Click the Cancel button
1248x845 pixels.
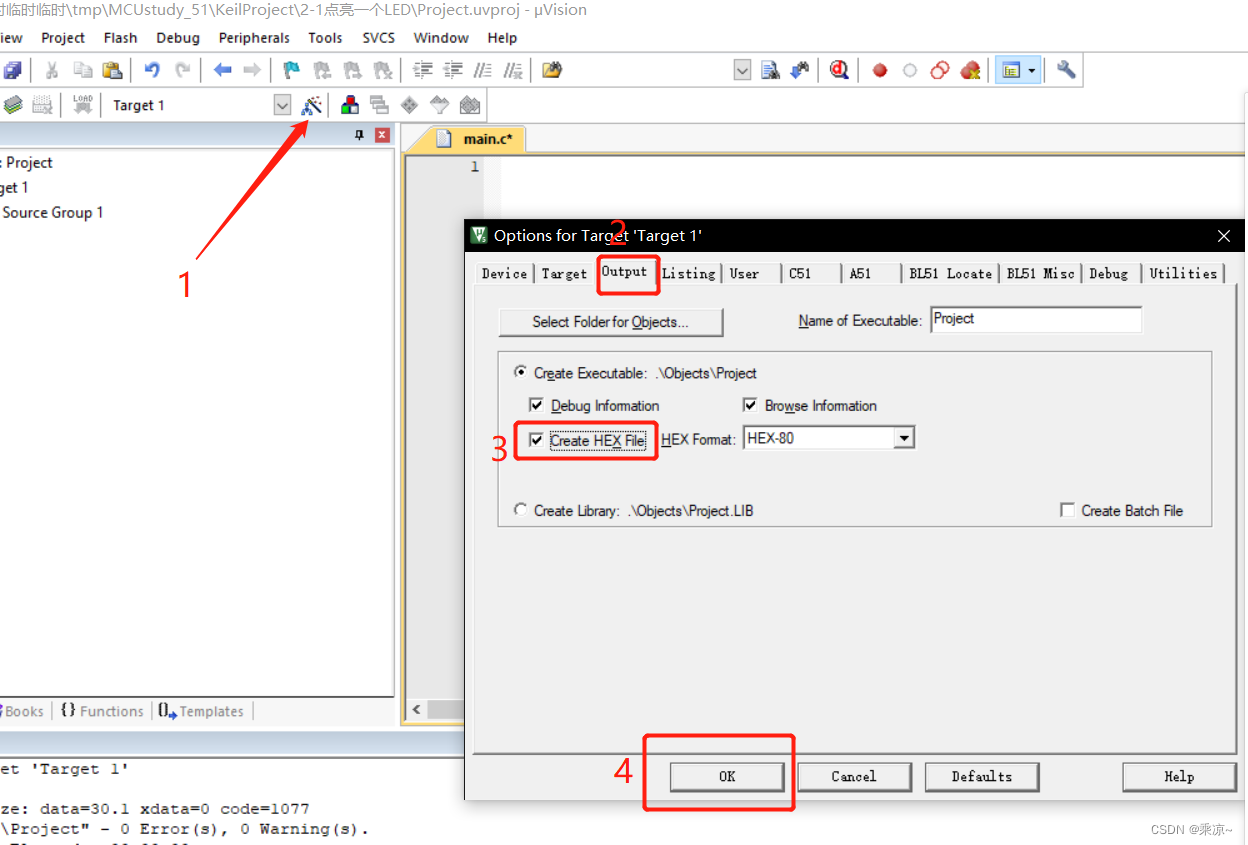pos(854,777)
